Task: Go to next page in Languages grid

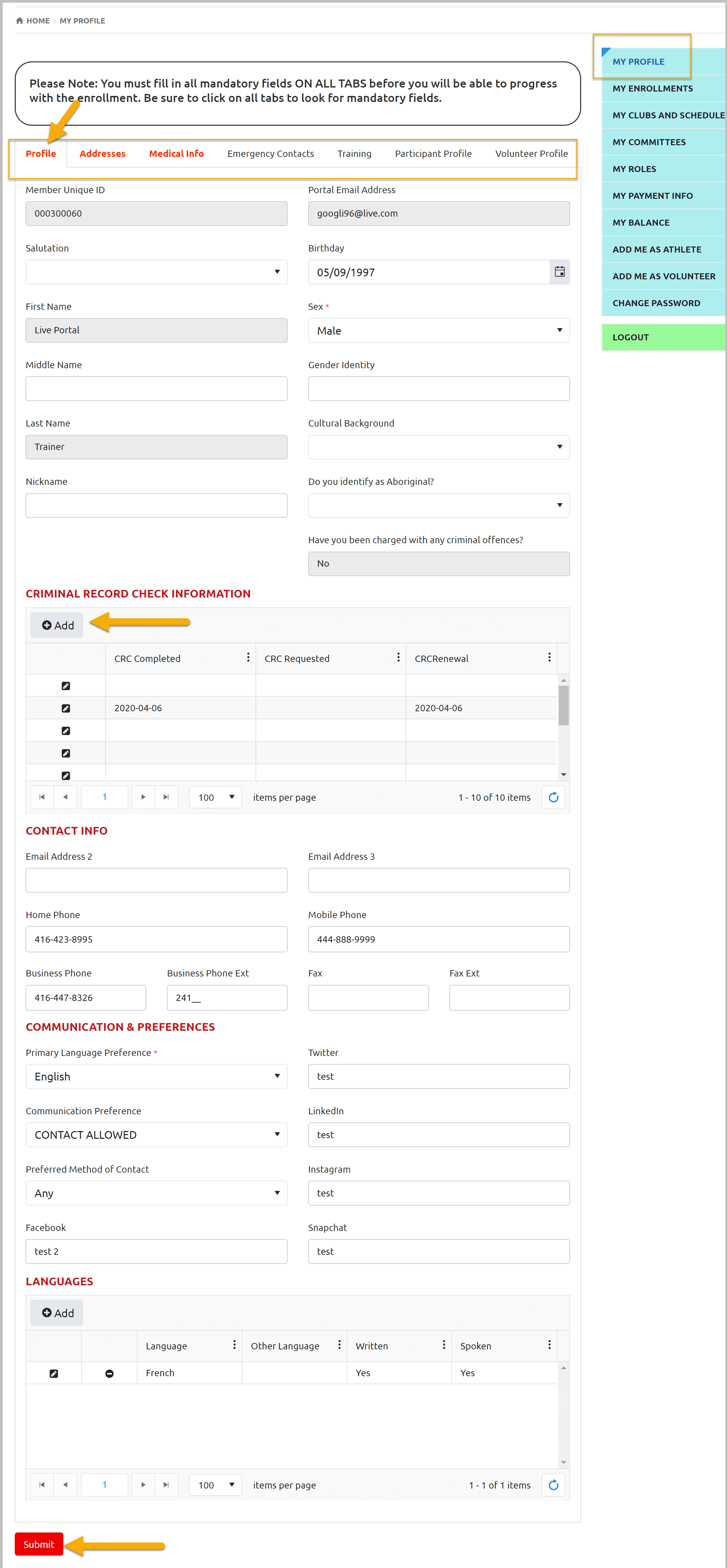Action: point(143,1485)
